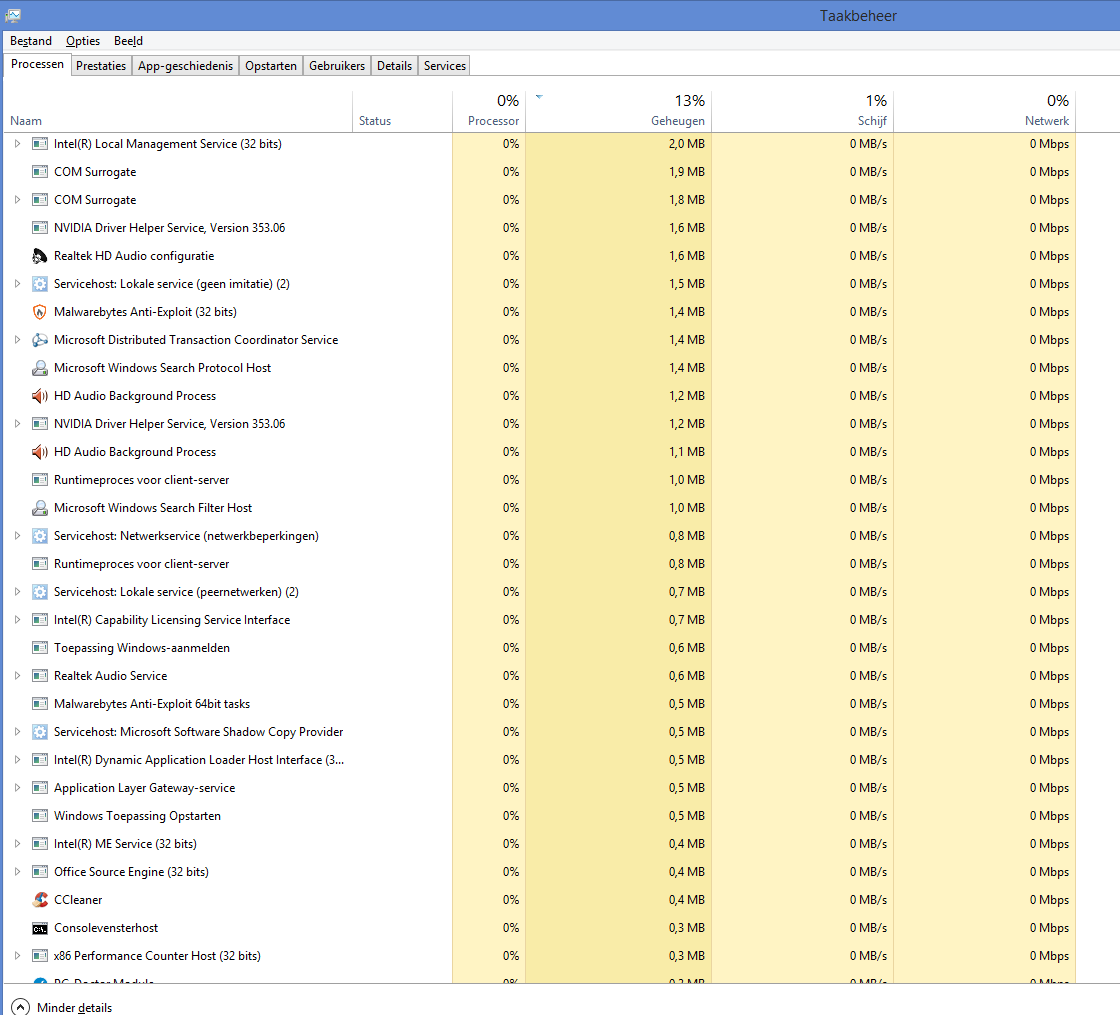The width and height of the screenshot is (1120, 1015).
Task: Click the CCleaner process icon
Action: (x=40, y=900)
